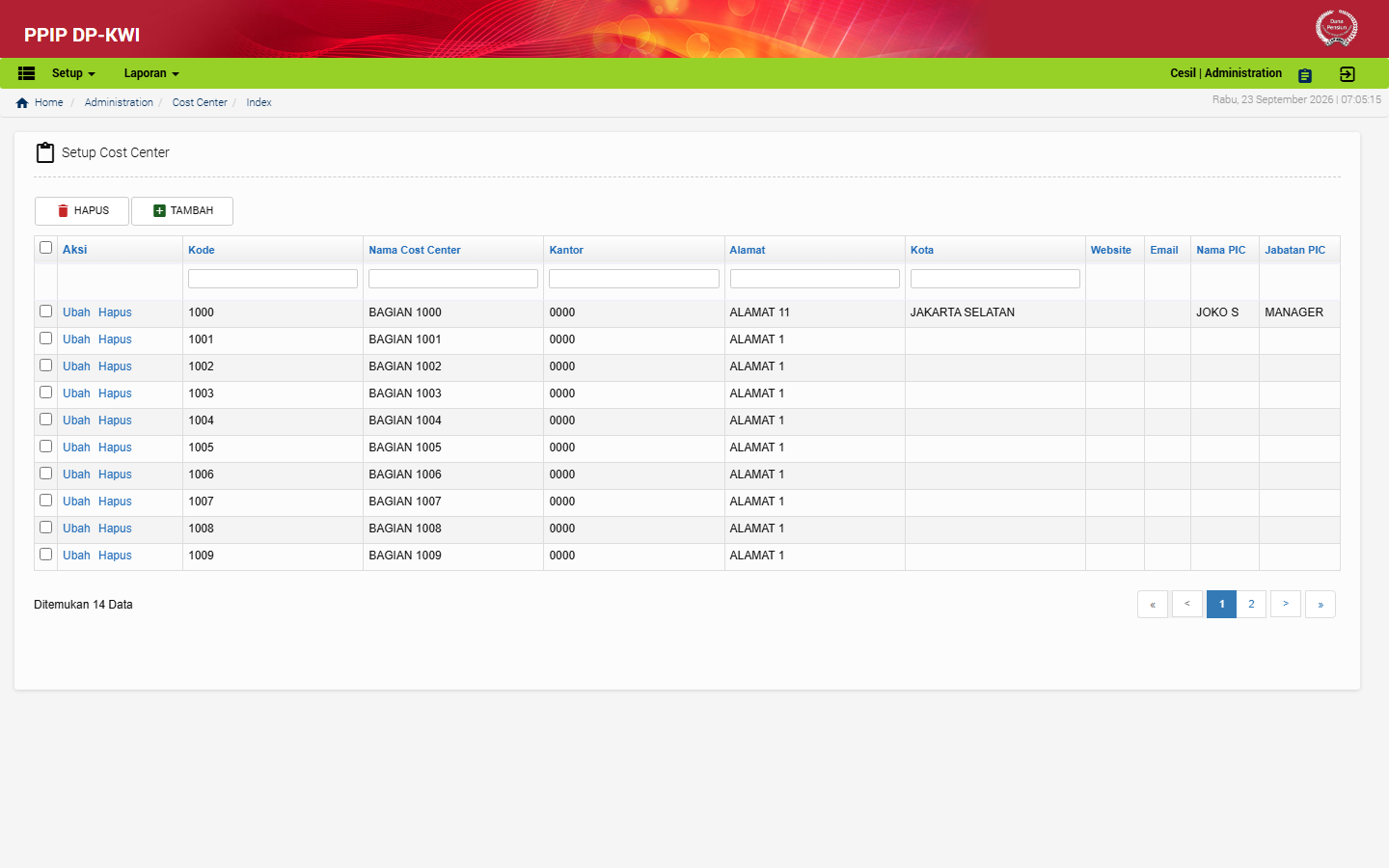The height and width of the screenshot is (868, 1389).
Task: Click the Setup Cost Center clipboard icon
Action: point(45,152)
